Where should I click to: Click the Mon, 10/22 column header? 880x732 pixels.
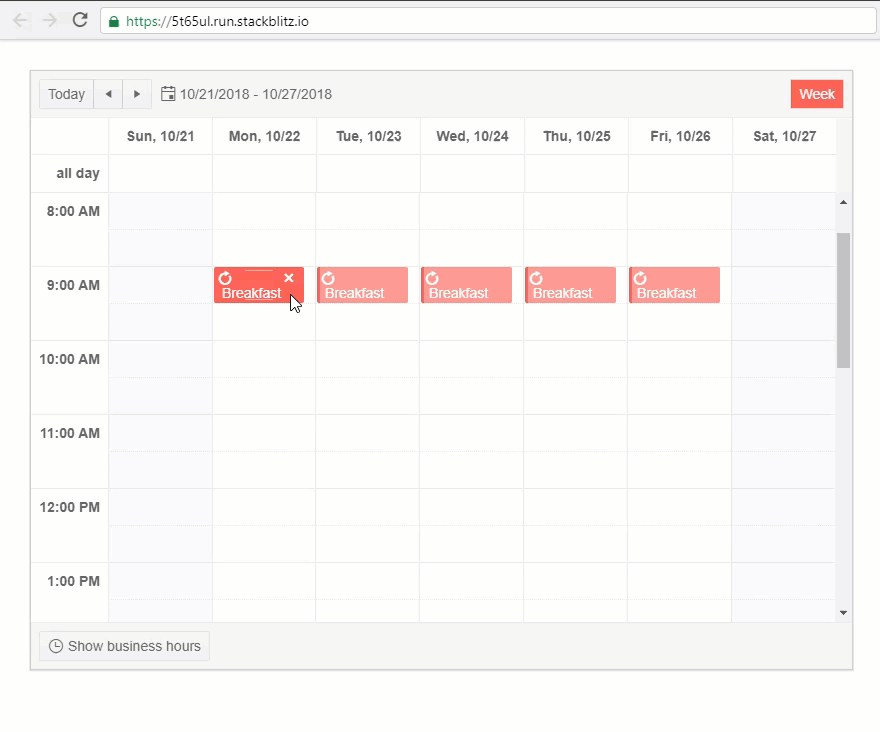coord(264,136)
